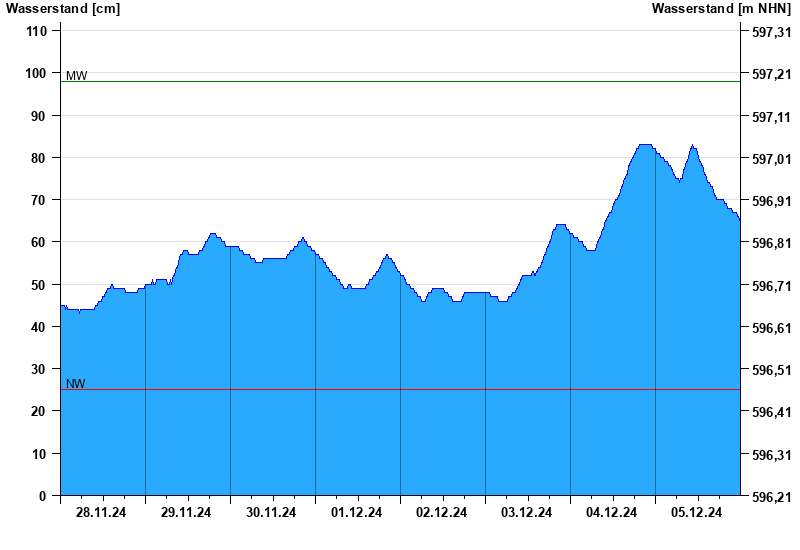
Task: Click the 596,21 value on right axis
Action: [x=772, y=497]
